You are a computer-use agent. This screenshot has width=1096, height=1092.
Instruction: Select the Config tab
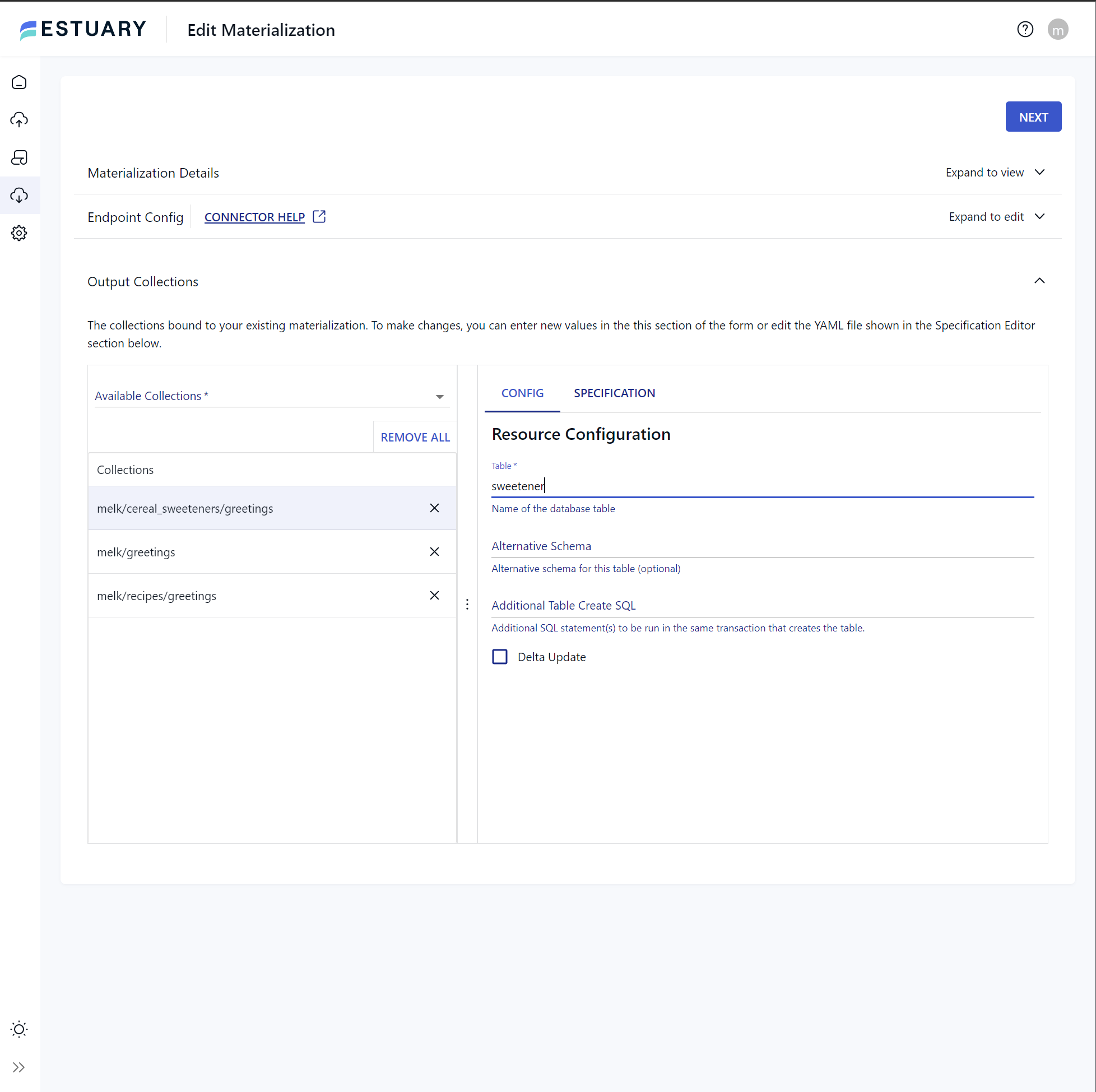522,393
